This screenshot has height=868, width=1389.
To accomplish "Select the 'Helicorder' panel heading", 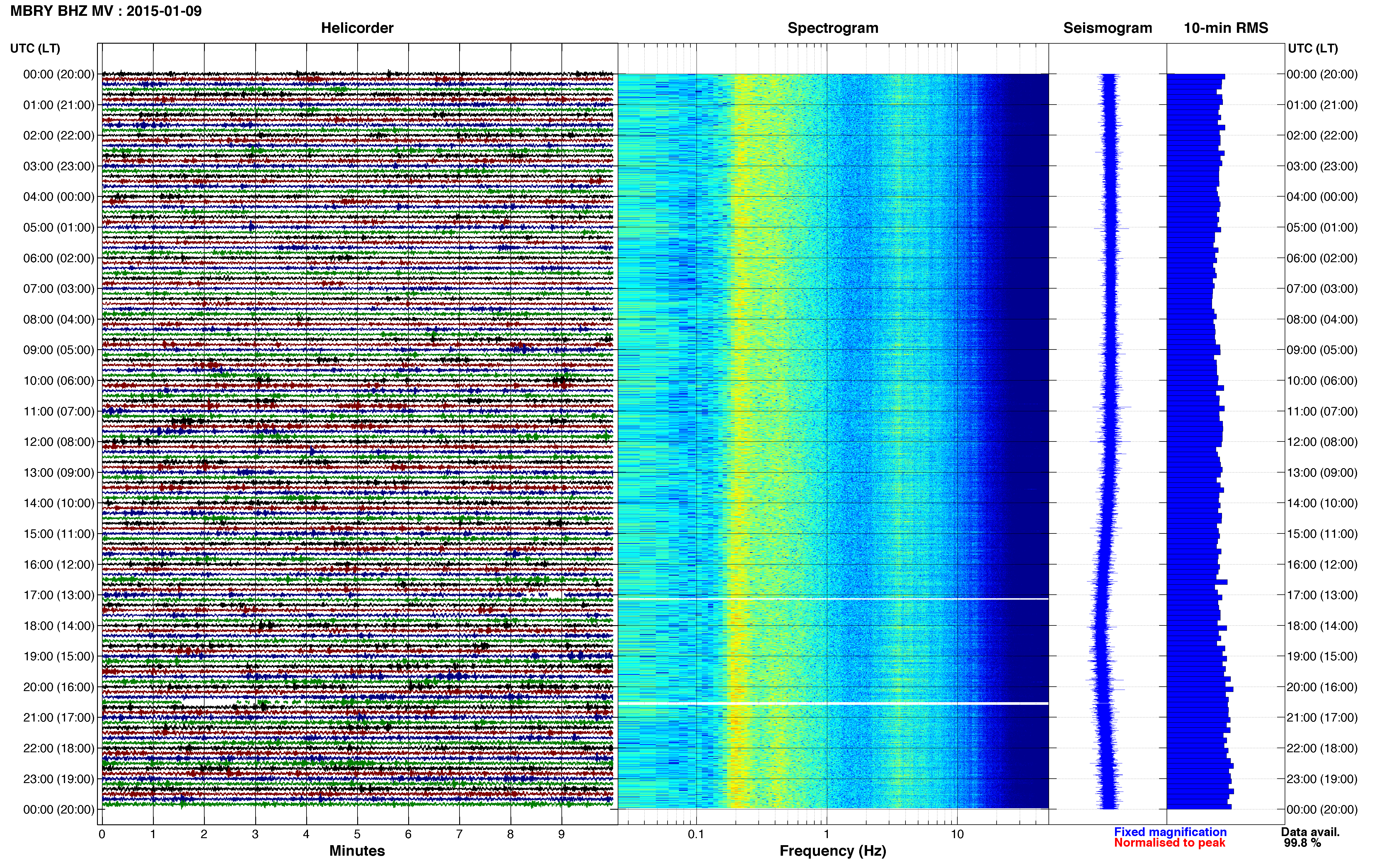I will 357,28.
